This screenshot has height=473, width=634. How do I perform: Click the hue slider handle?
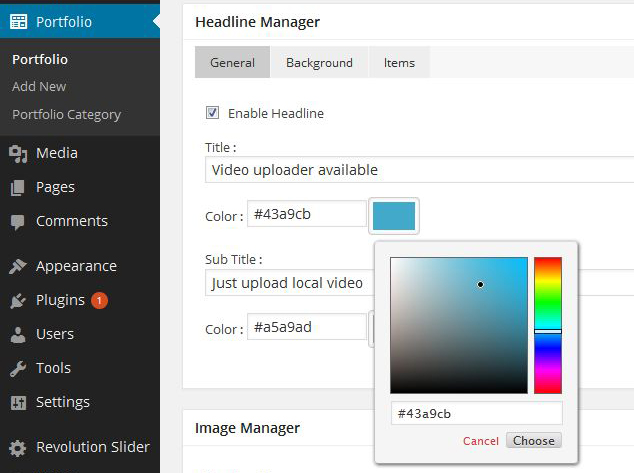pos(548,331)
